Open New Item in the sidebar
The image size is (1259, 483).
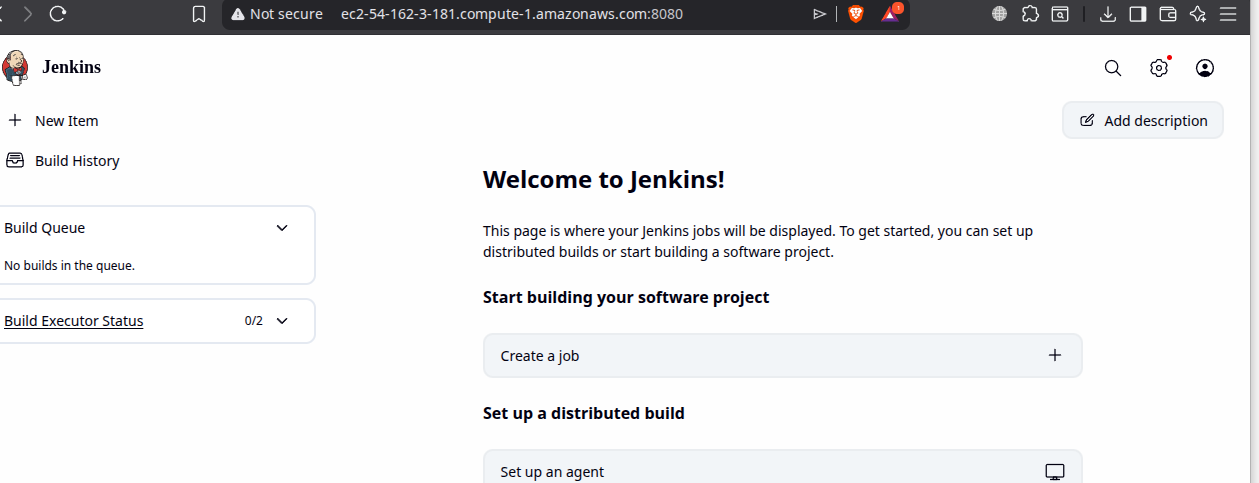click(53, 120)
